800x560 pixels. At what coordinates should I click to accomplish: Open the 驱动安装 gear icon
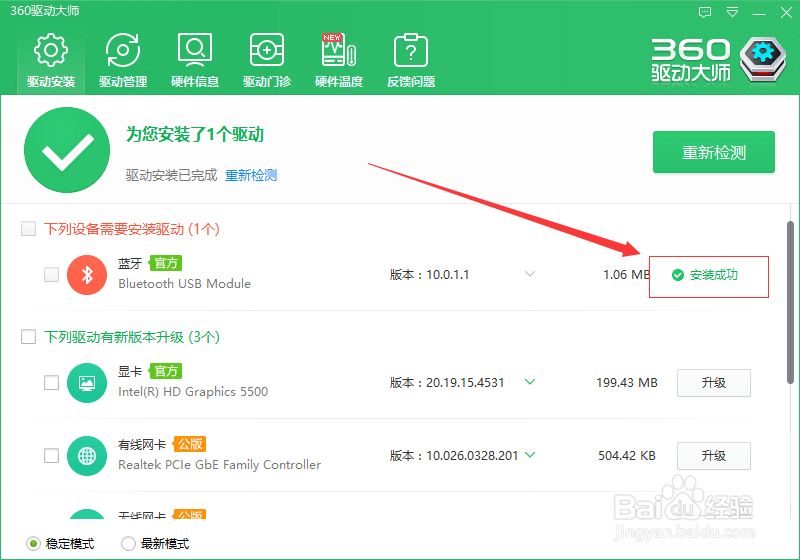point(51,50)
